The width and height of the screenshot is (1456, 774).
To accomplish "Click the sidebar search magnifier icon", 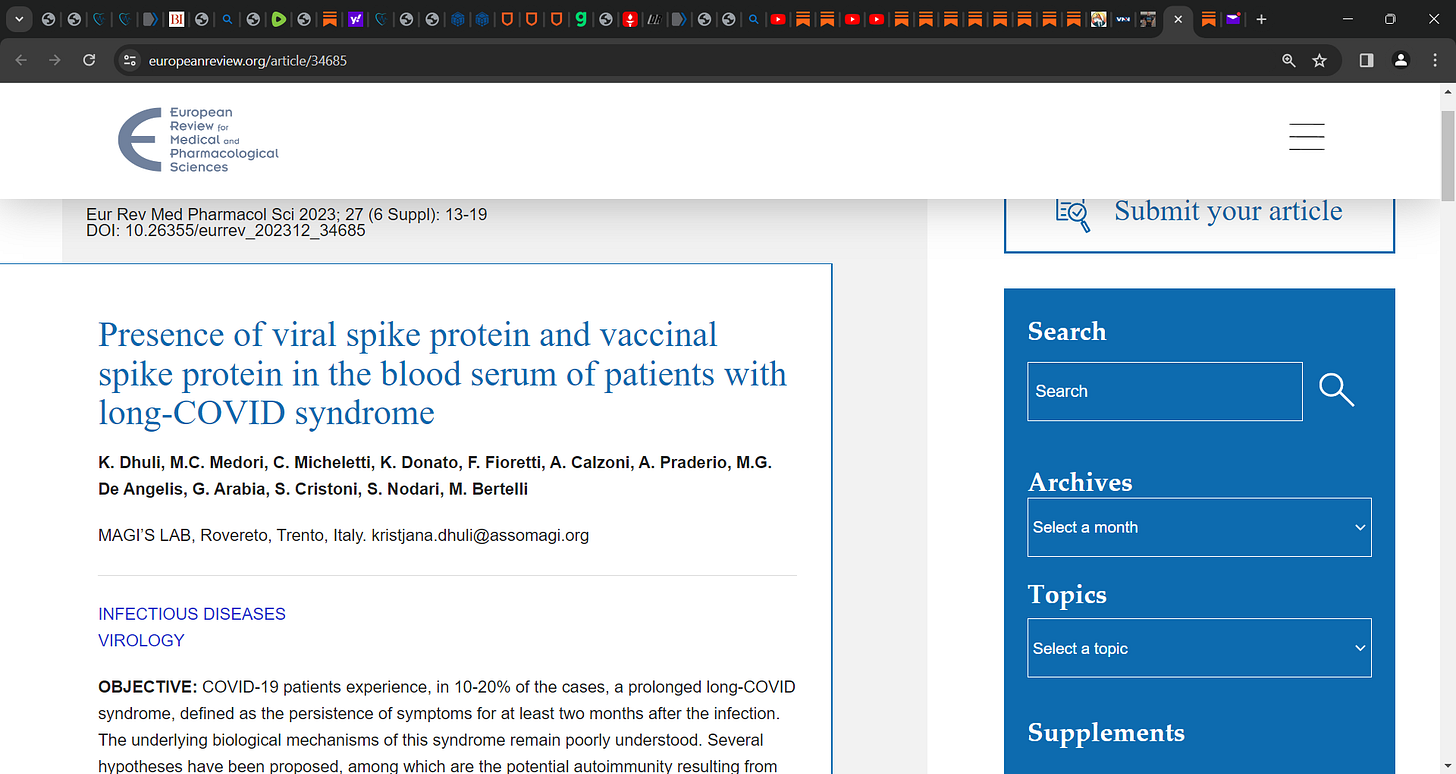I will pos(1336,390).
